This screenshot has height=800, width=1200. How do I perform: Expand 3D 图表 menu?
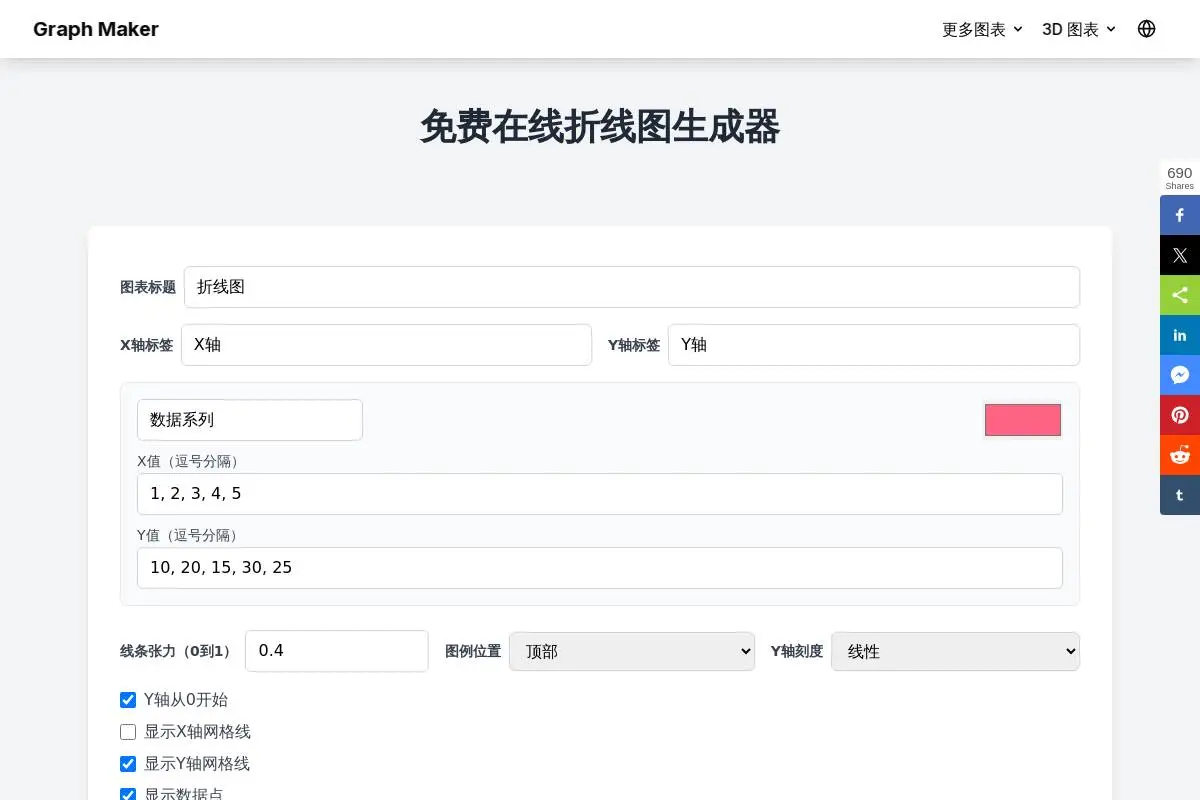pyautogui.click(x=1079, y=29)
